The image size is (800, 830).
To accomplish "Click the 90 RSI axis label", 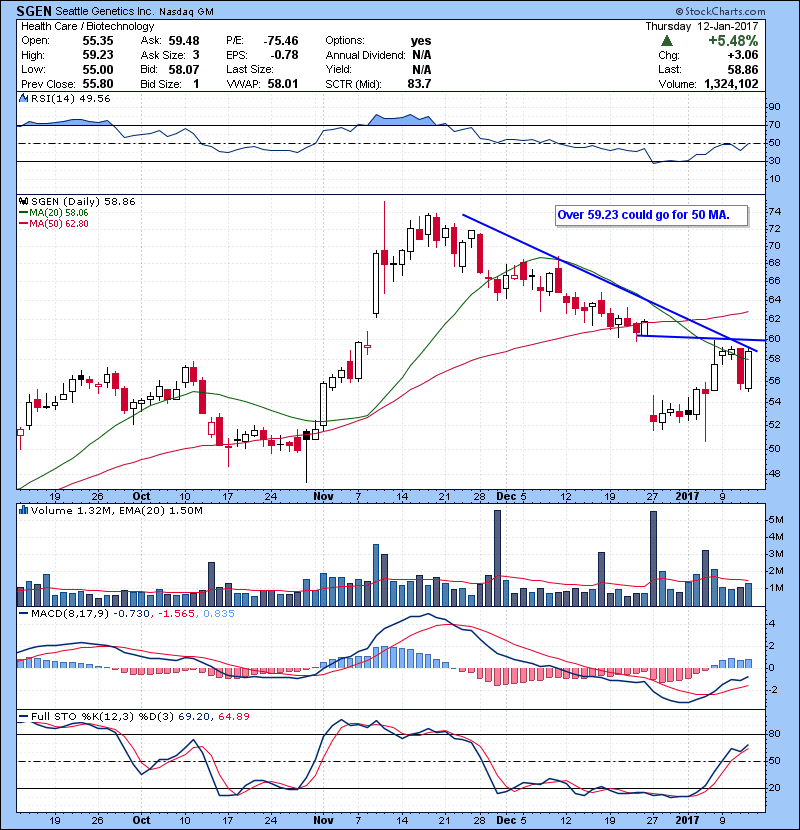I will 775,107.
